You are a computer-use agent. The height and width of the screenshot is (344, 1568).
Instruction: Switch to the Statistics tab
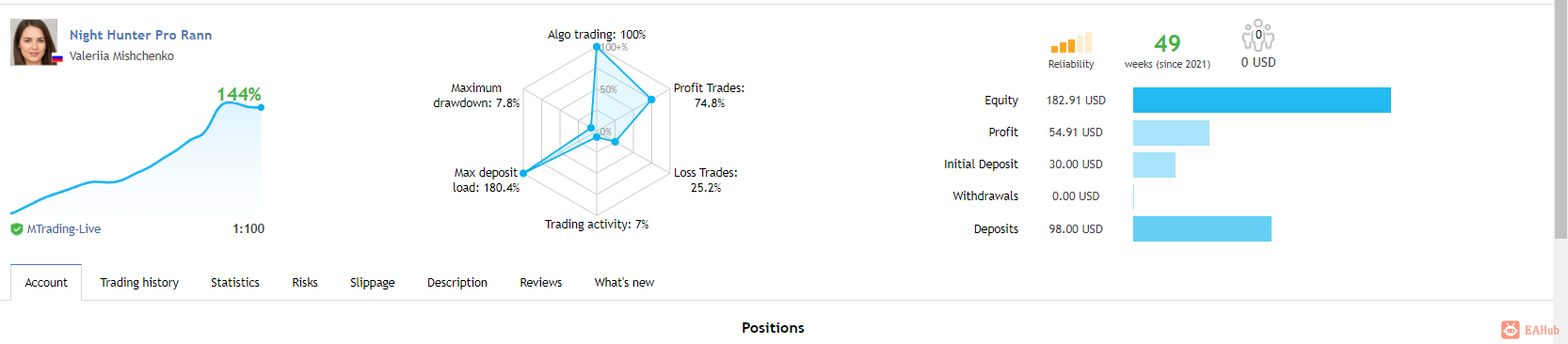(x=235, y=283)
